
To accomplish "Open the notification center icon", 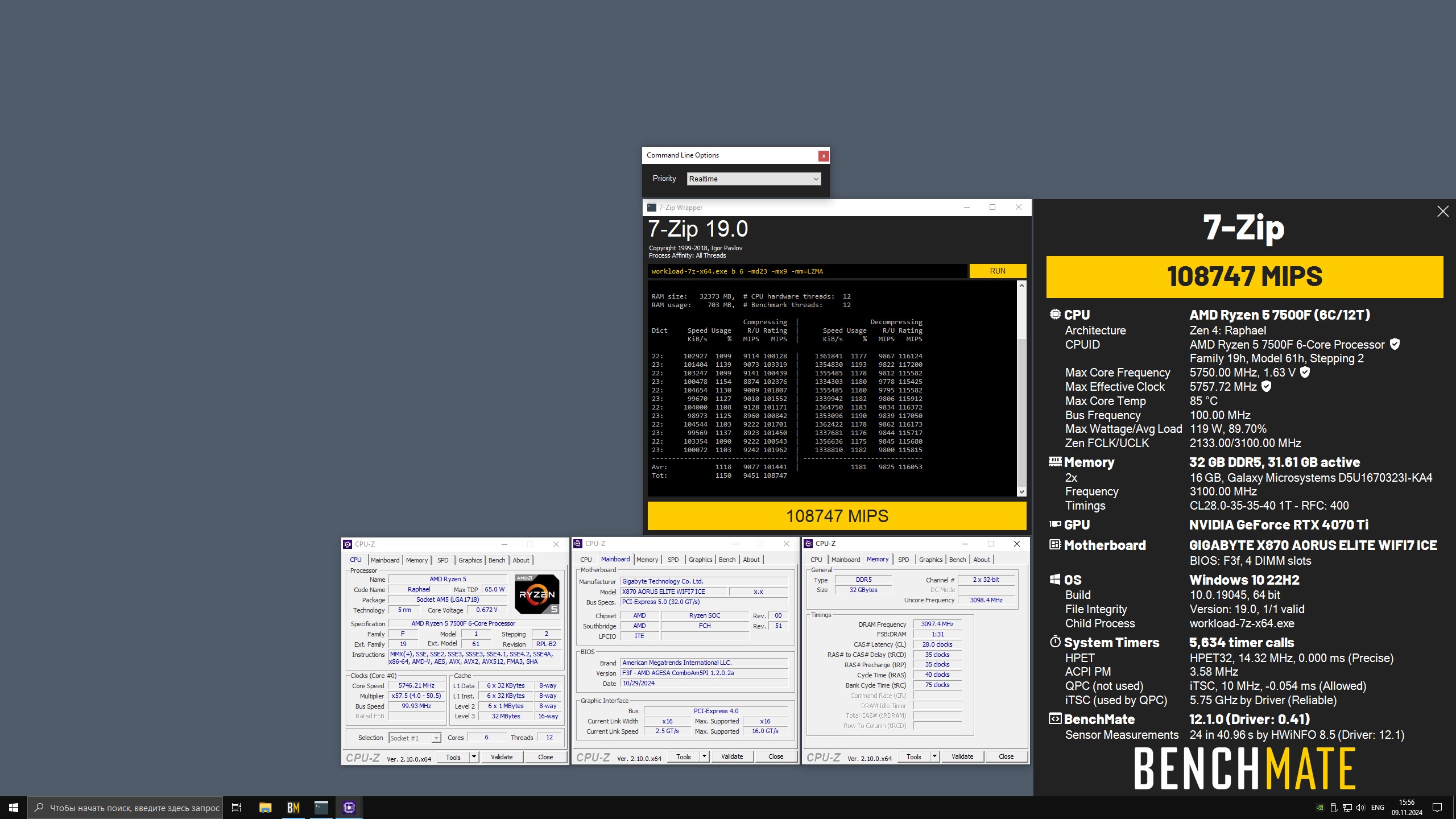I will coord(1437,808).
